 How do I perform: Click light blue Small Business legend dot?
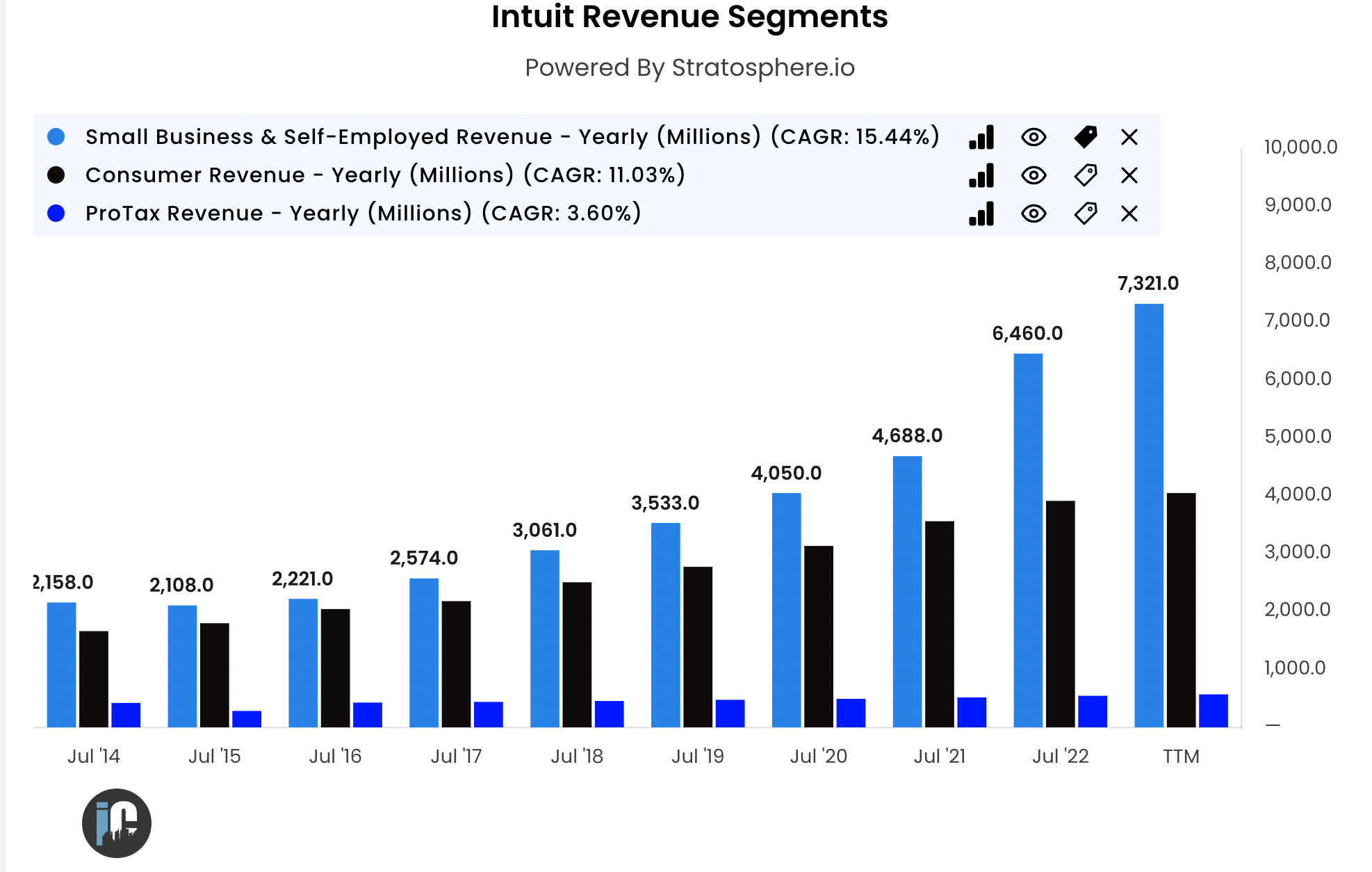click(x=56, y=137)
